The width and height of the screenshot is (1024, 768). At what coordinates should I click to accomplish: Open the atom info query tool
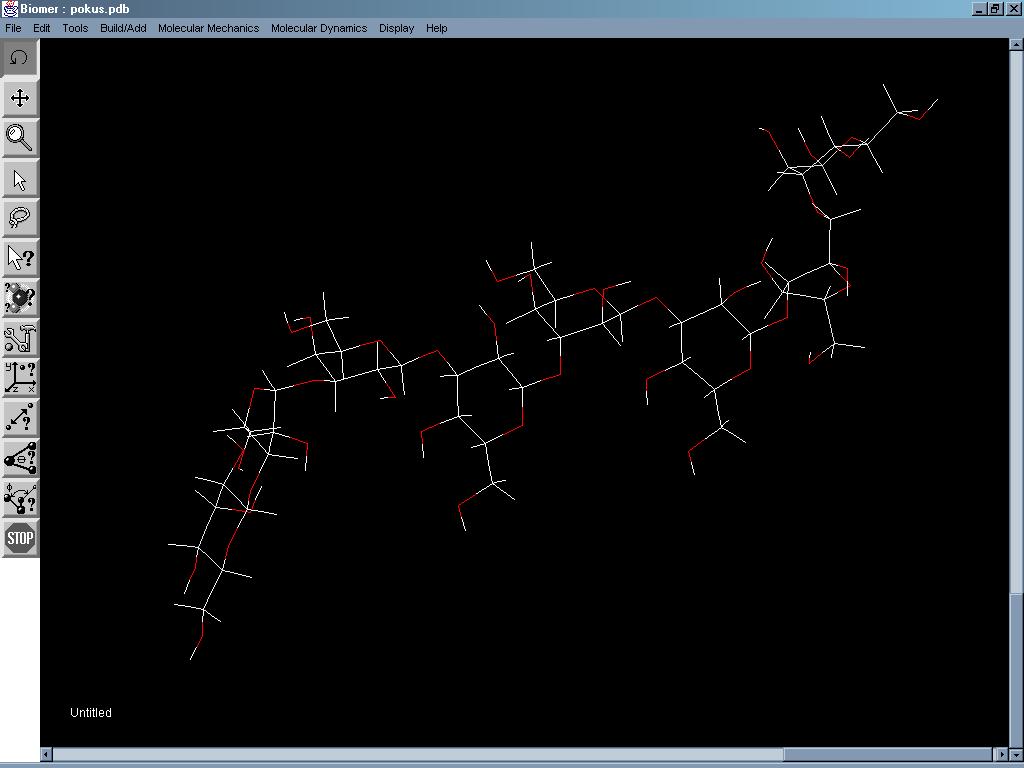coord(20,298)
